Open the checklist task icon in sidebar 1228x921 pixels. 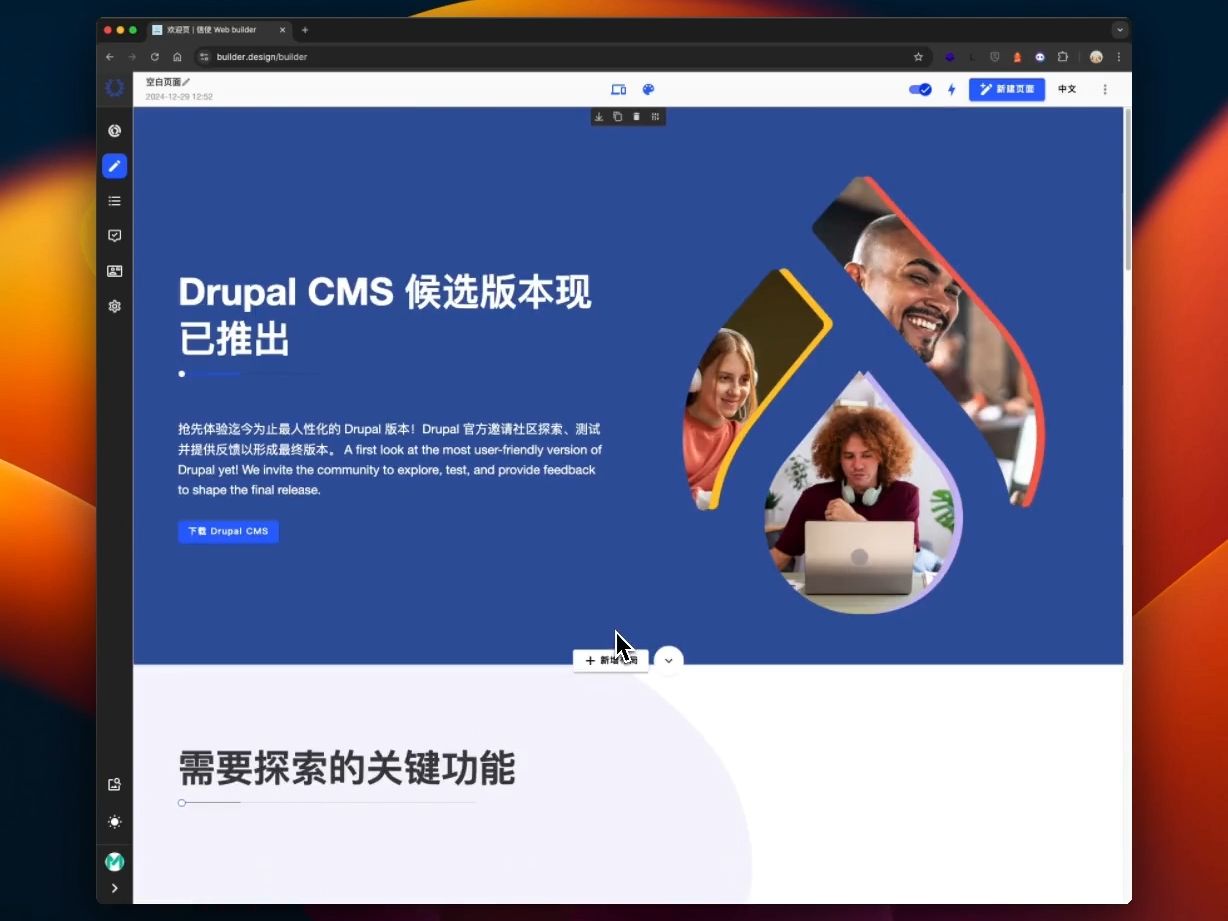tap(115, 236)
